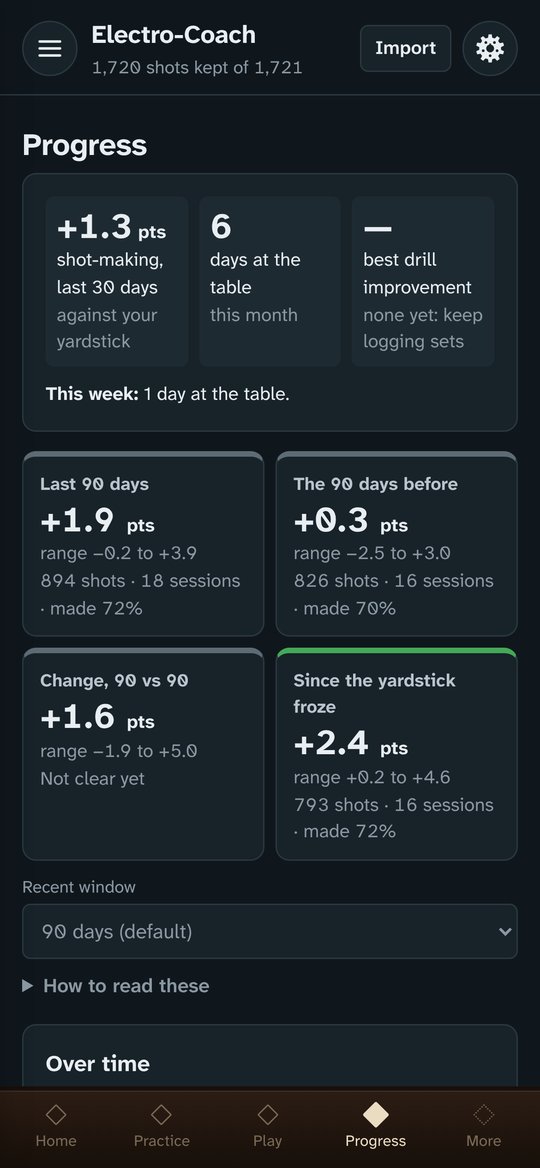Tap the Play diamond icon

point(267,1114)
